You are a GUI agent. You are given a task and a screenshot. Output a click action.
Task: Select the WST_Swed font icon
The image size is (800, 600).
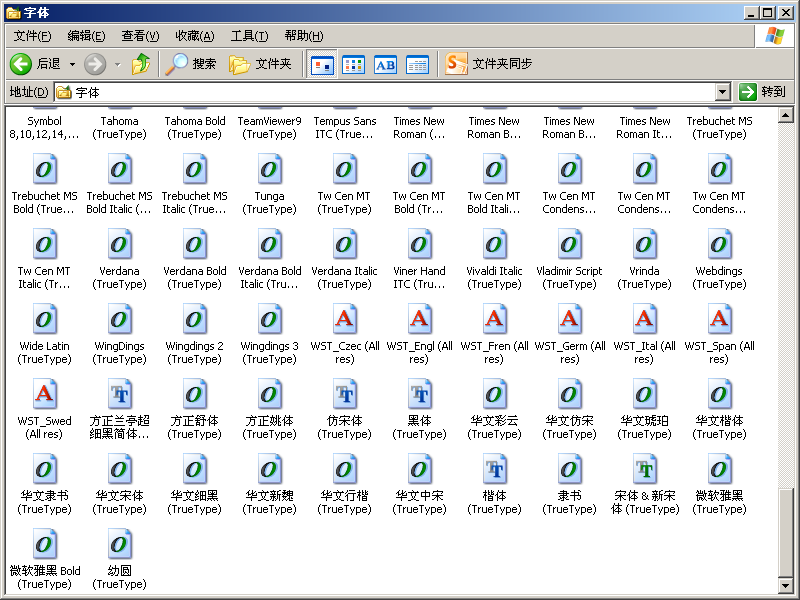point(44,394)
